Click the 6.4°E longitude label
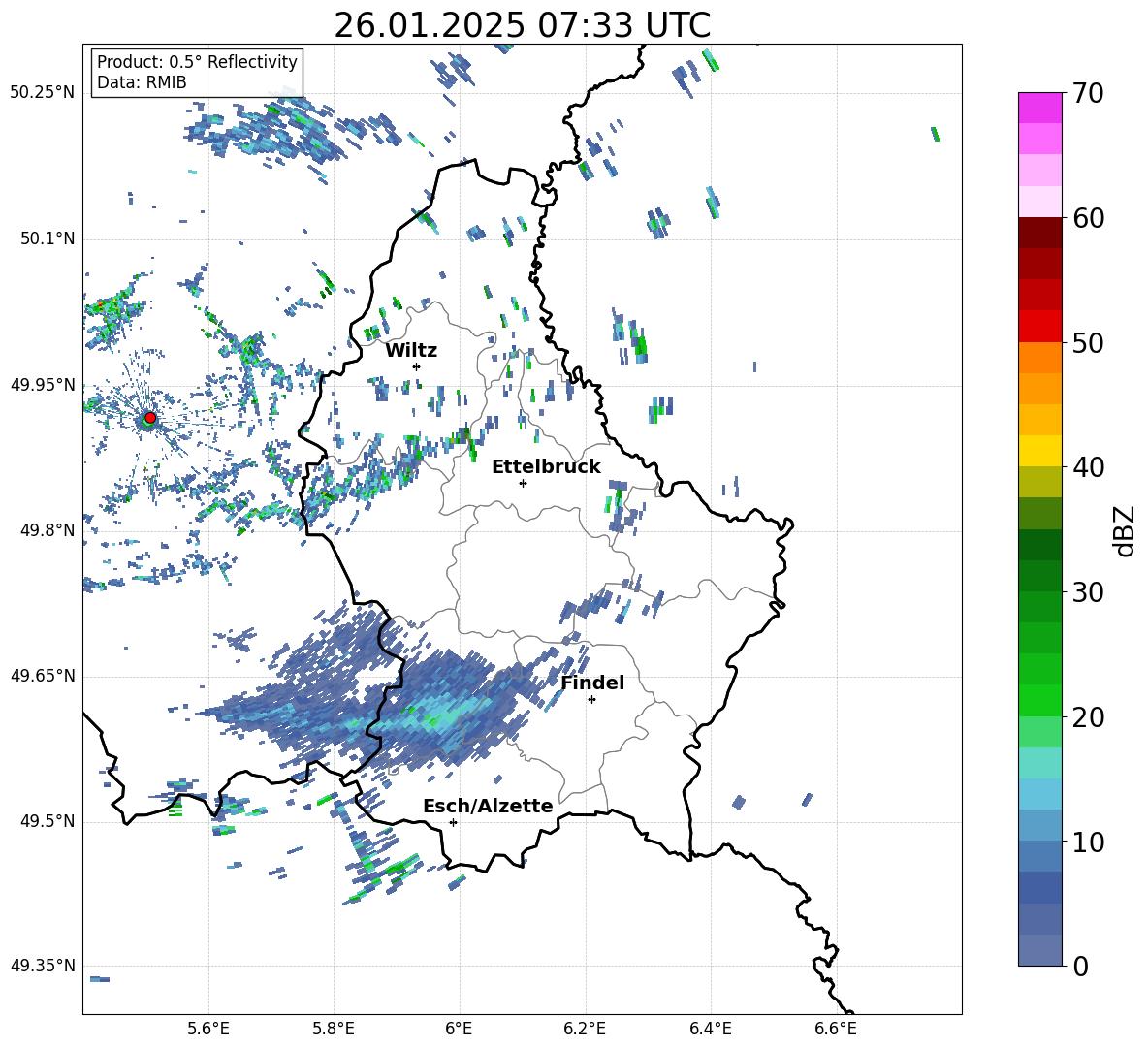Viewport: 1148px width, 1048px height. [710, 1029]
